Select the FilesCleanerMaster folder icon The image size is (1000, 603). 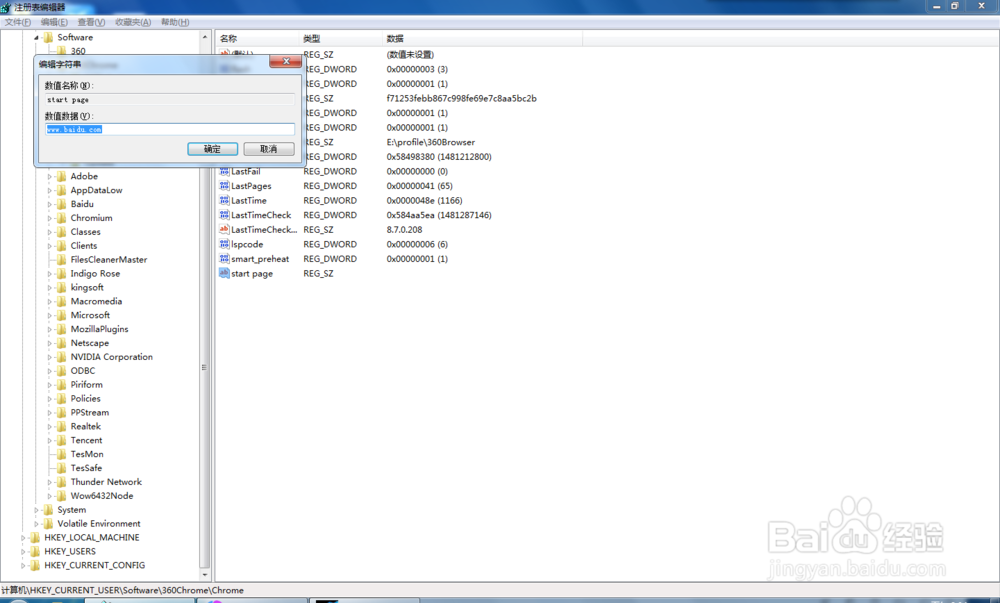pos(62,259)
